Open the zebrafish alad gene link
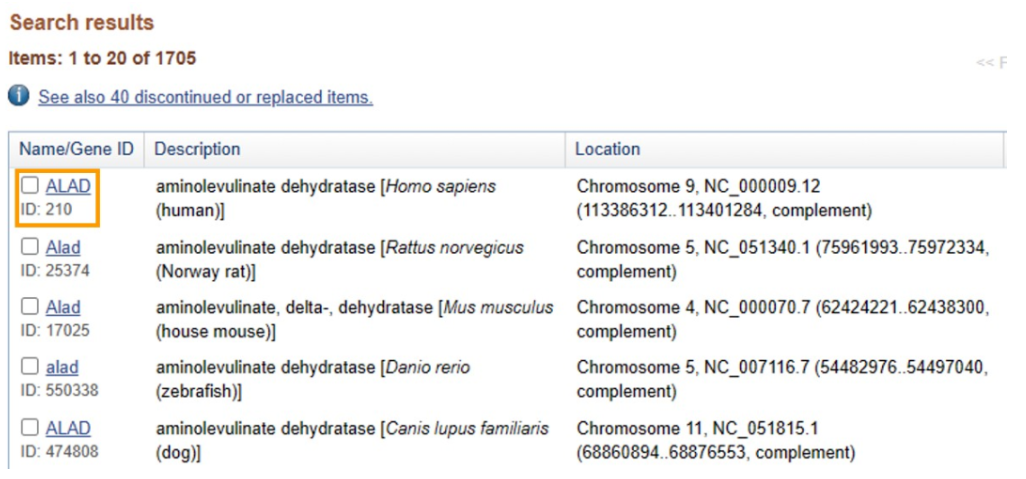Image resolution: width=1026 pixels, height=479 pixels. click(x=62, y=368)
